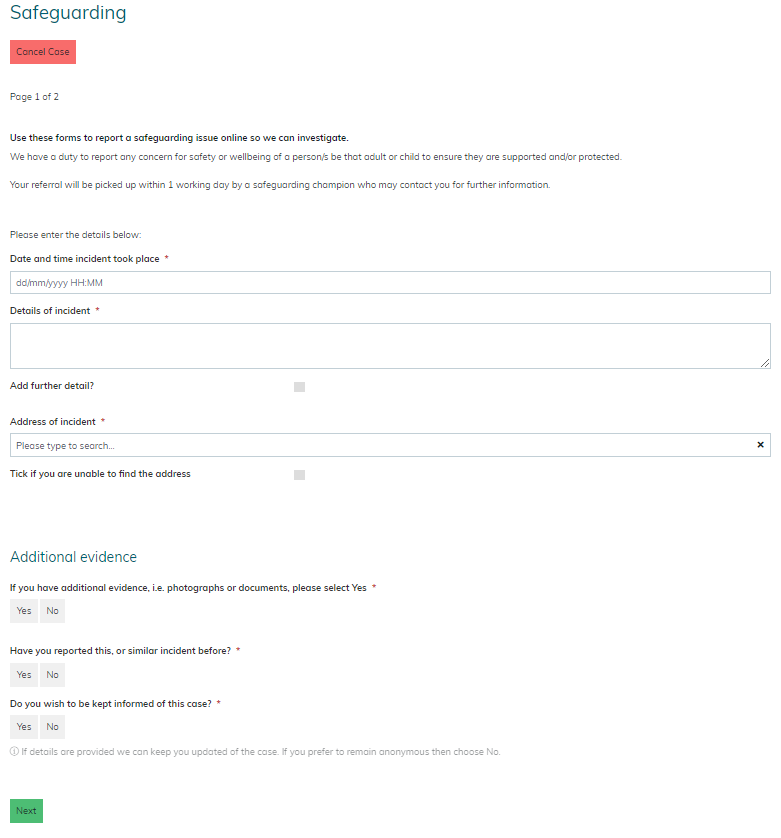Screen dimensions: 781x838
Task: Click the textarea resize handle in Details of incident
Action: (765, 363)
